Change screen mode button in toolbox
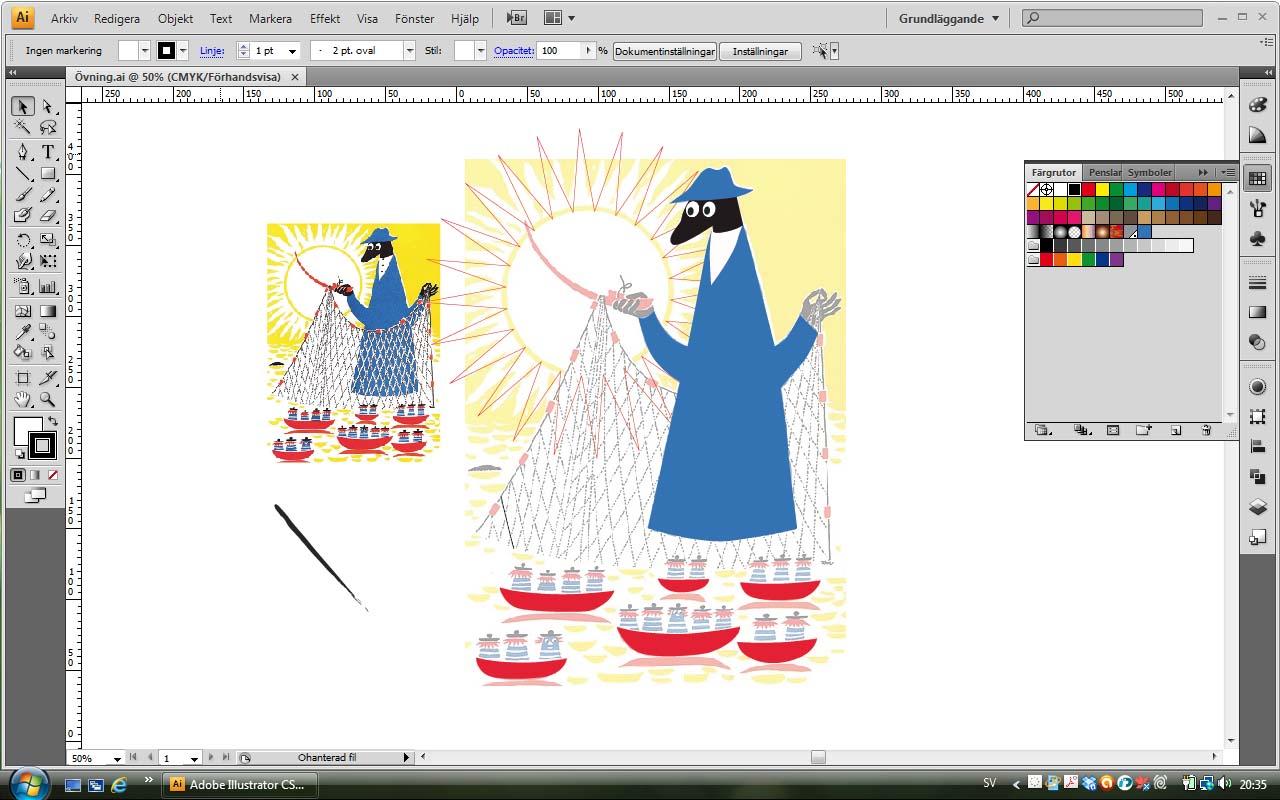Screen dimensions: 1280x800 tap(35, 495)
